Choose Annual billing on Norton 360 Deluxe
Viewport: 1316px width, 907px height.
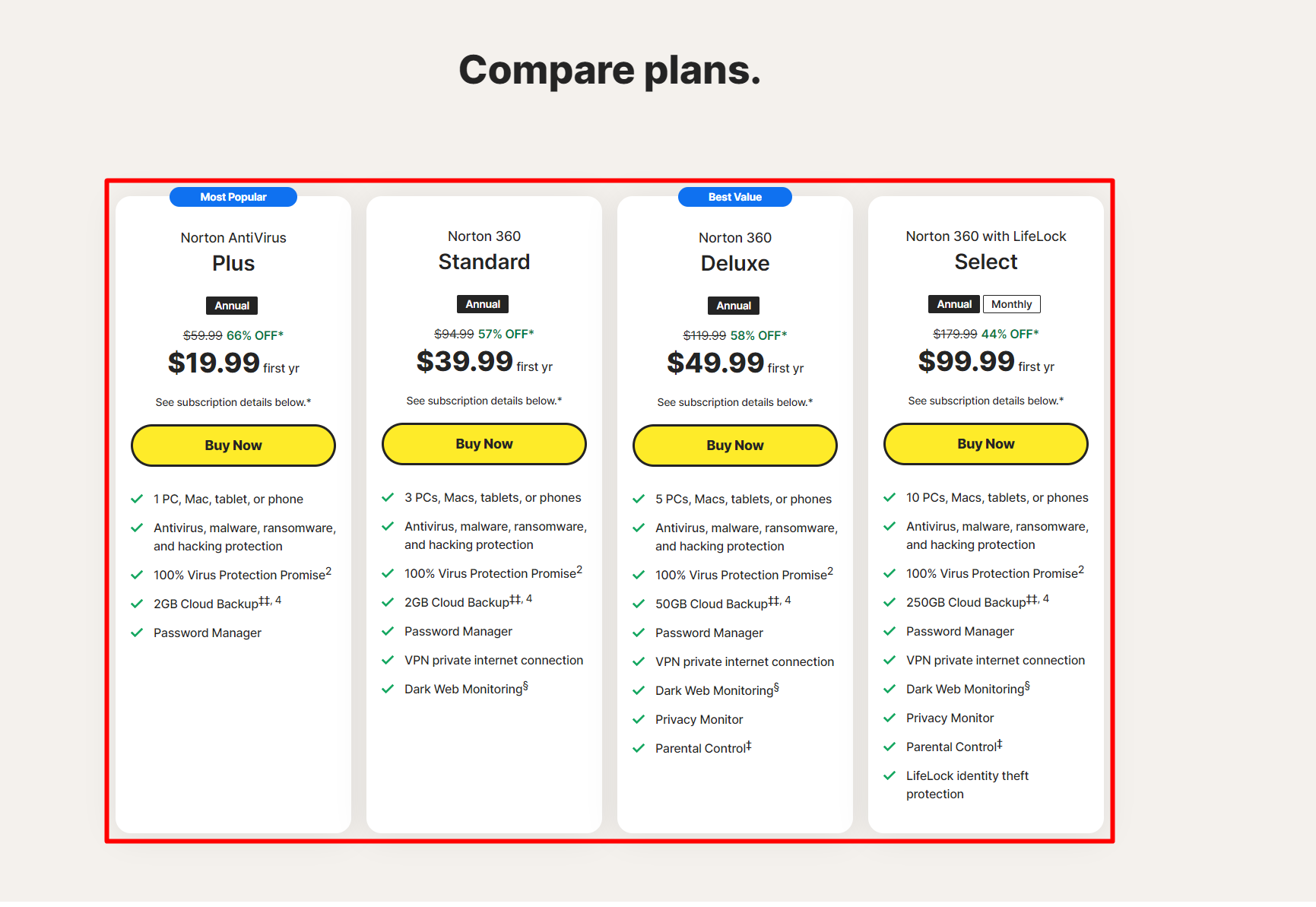pyautogui.click(x=734, y=306)
